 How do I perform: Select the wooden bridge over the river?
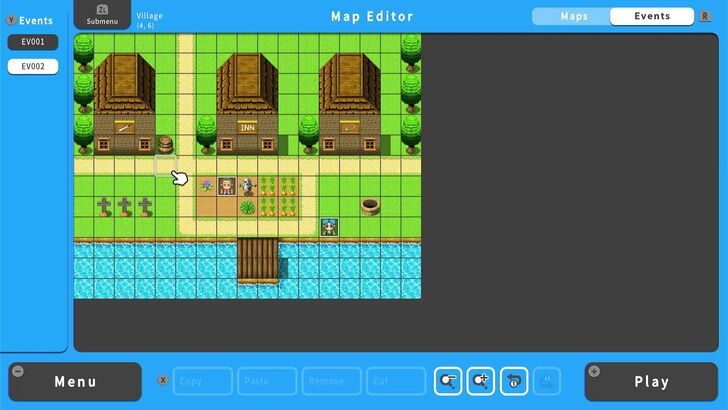(258, 260)
